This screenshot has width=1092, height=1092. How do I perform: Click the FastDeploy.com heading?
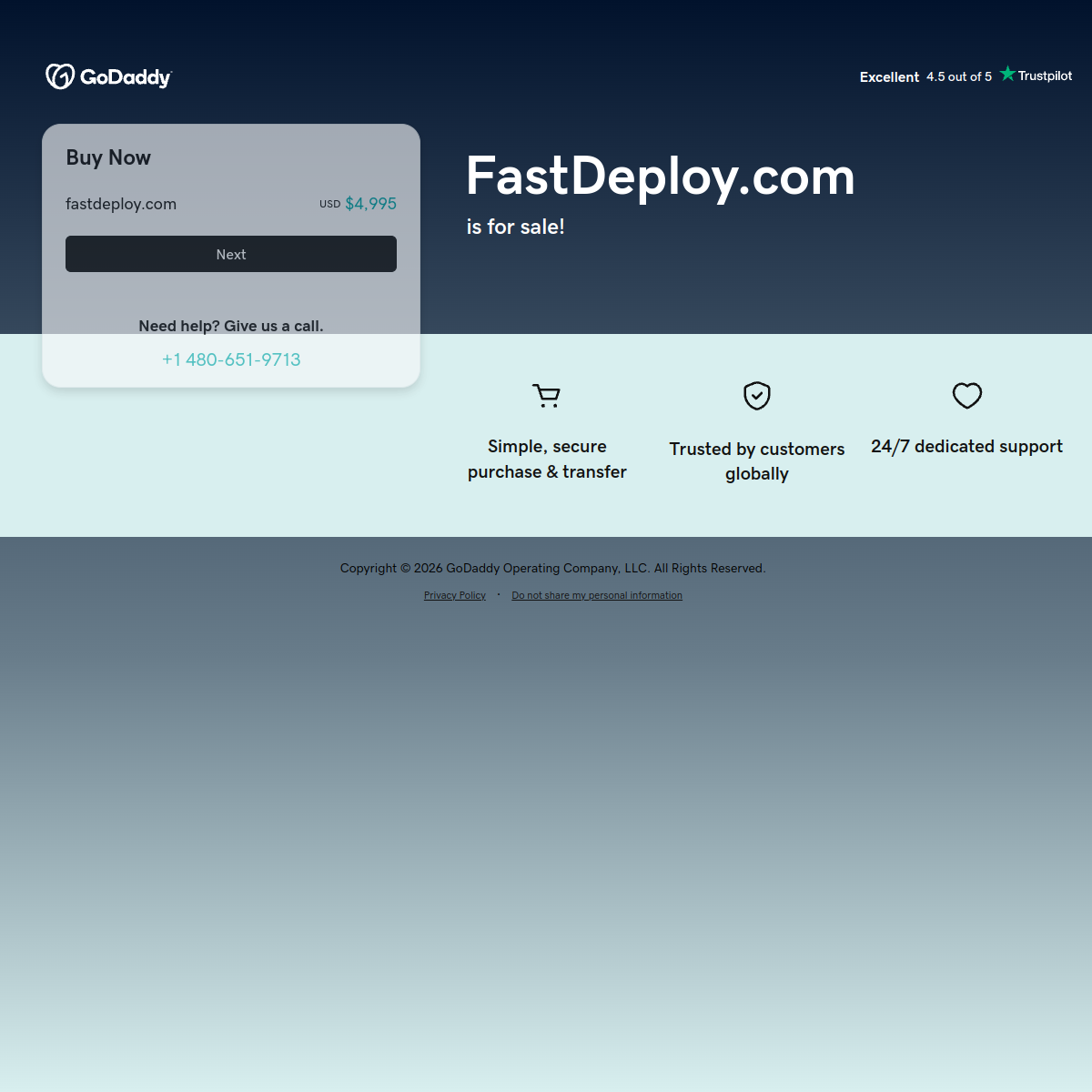(661, 176)
